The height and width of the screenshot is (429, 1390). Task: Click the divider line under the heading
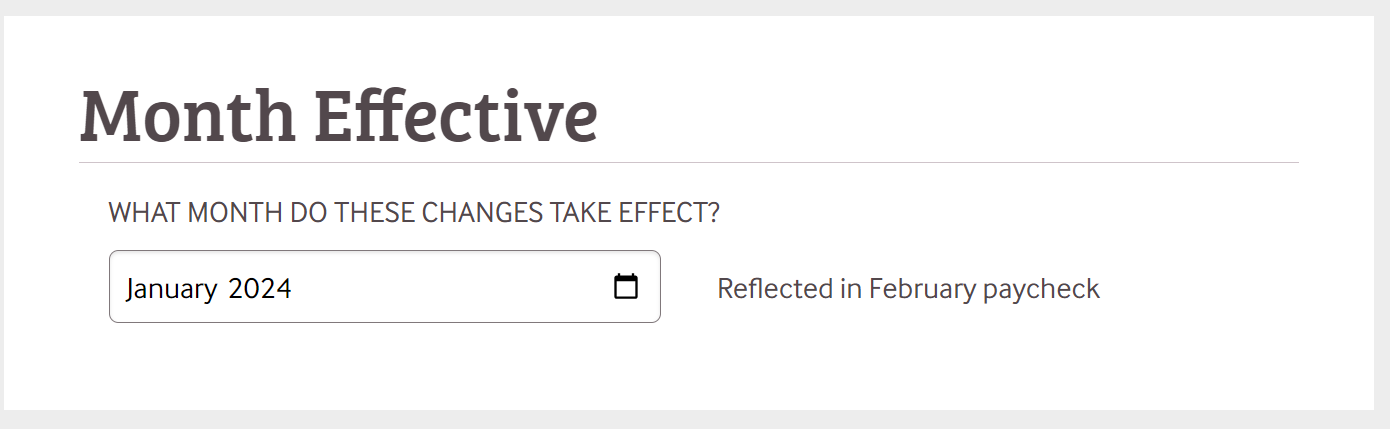(x=688, y=162)
